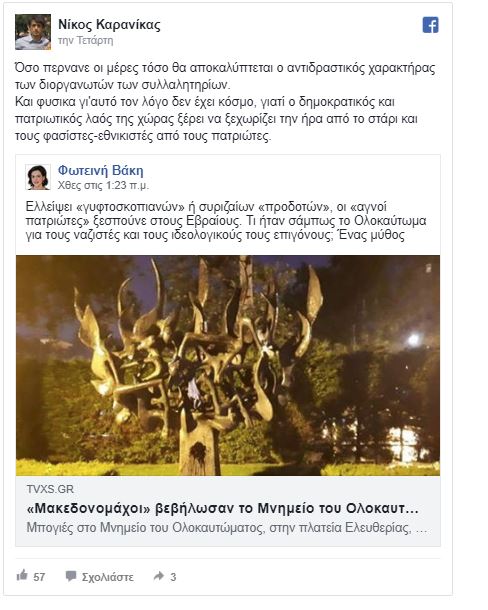488x610 pixels.
Task: Click the shared post text by Φωτεινή Βάκη
Action: click(x=226, y=221)
